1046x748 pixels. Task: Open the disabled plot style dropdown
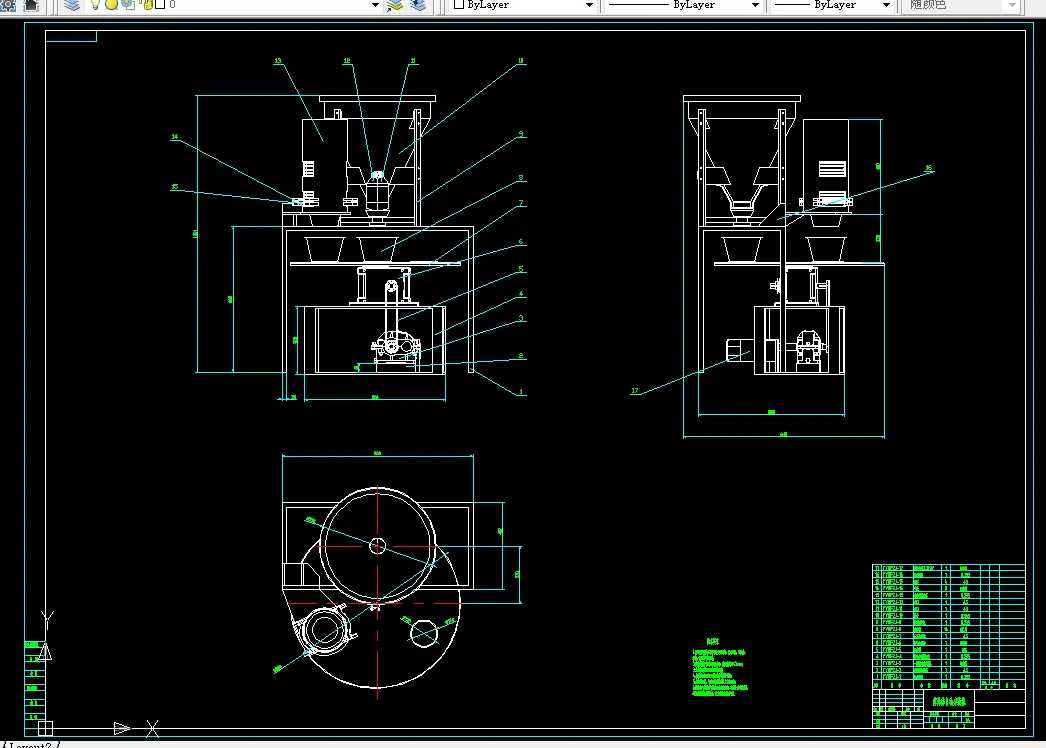click(1012, 5)
